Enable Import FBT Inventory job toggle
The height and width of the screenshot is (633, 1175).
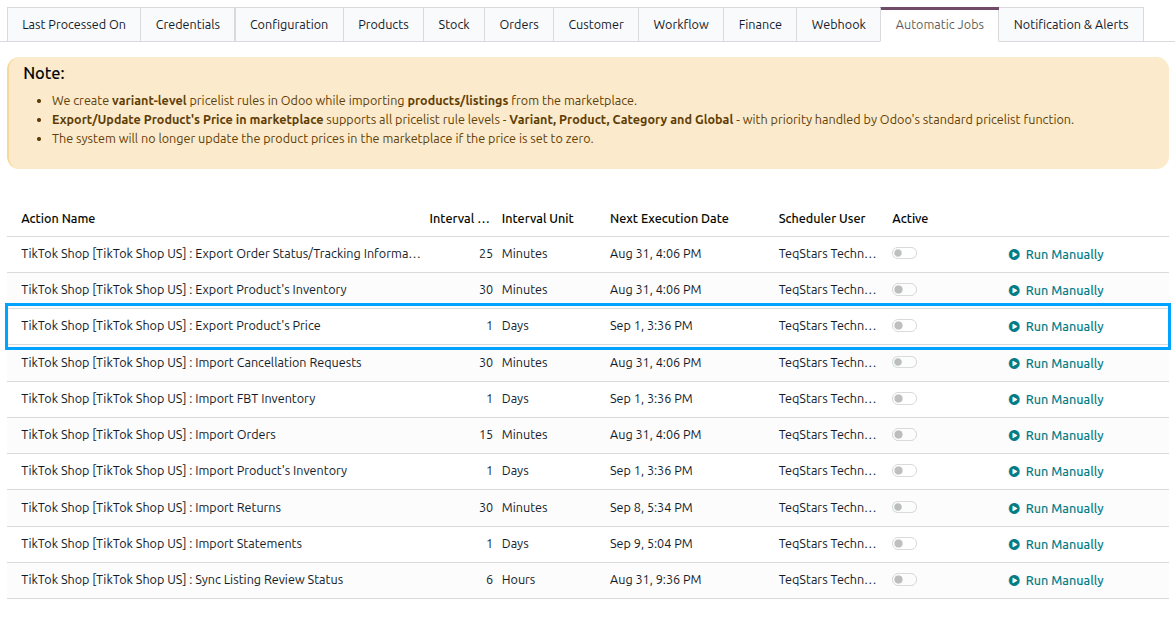click(904, 398)
